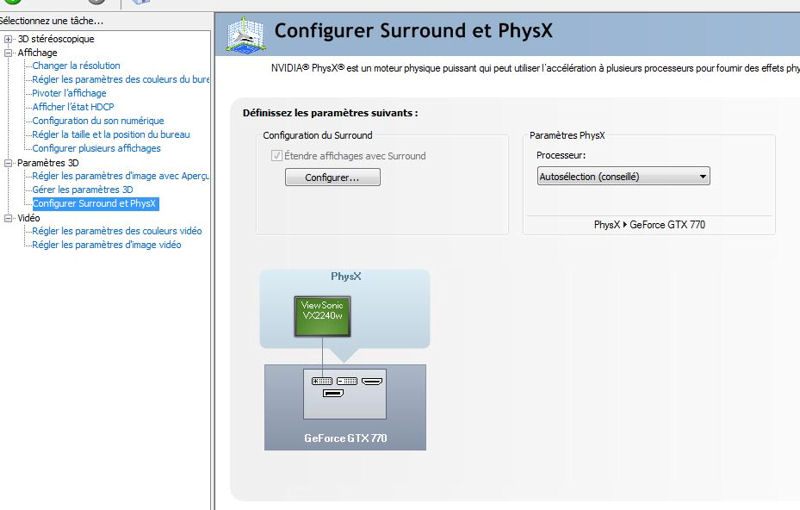Open Configurer plusieurs affichages
Viewport: 800px width, 510px height.
coord(96,148)
